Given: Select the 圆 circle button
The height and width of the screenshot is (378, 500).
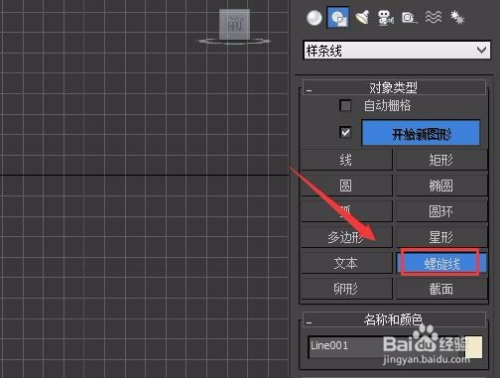Looking at the screenshot, I should [346, 185].
